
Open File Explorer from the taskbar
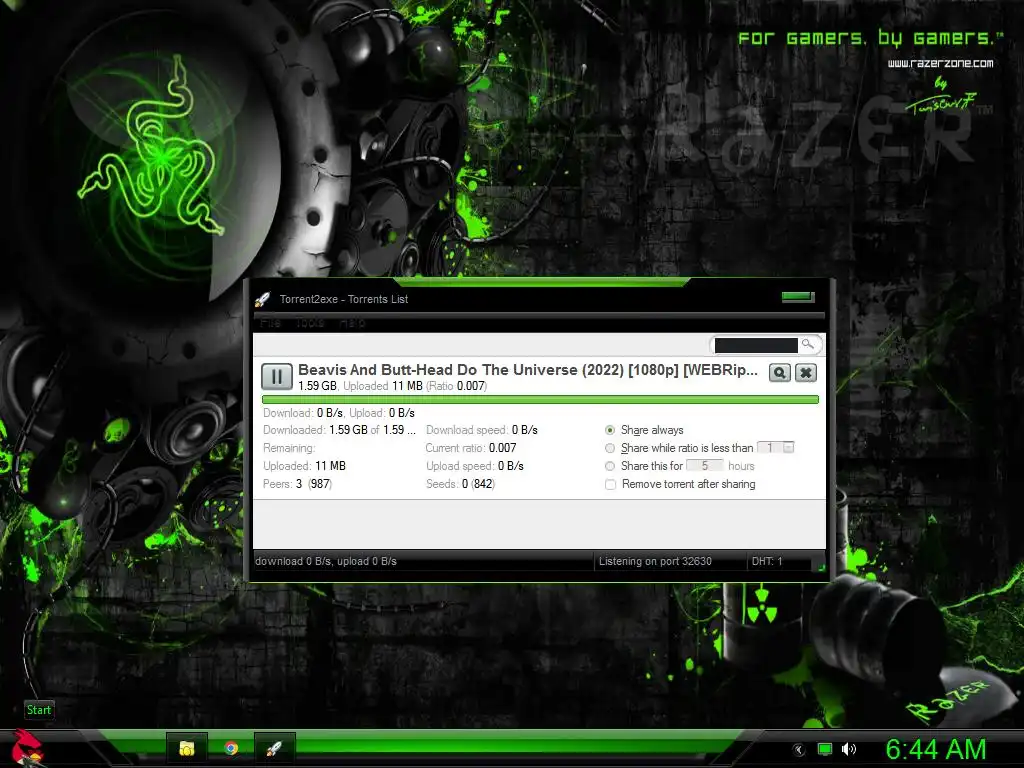187,748
